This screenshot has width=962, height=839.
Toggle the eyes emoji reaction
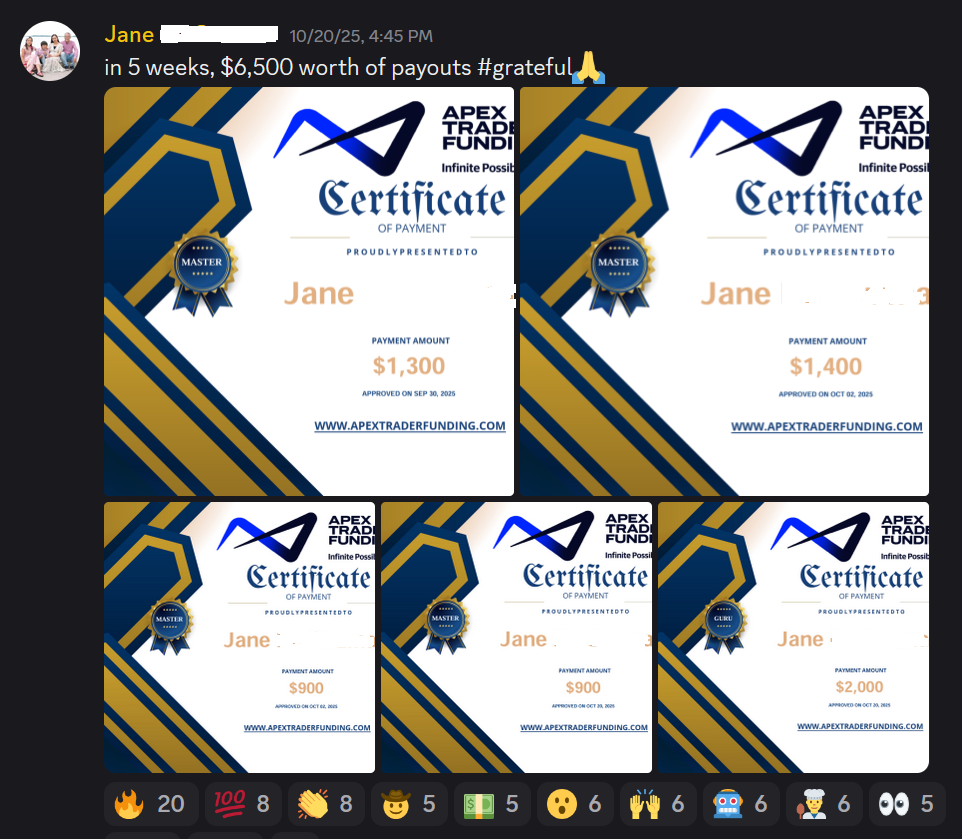(x=907, y=803)
